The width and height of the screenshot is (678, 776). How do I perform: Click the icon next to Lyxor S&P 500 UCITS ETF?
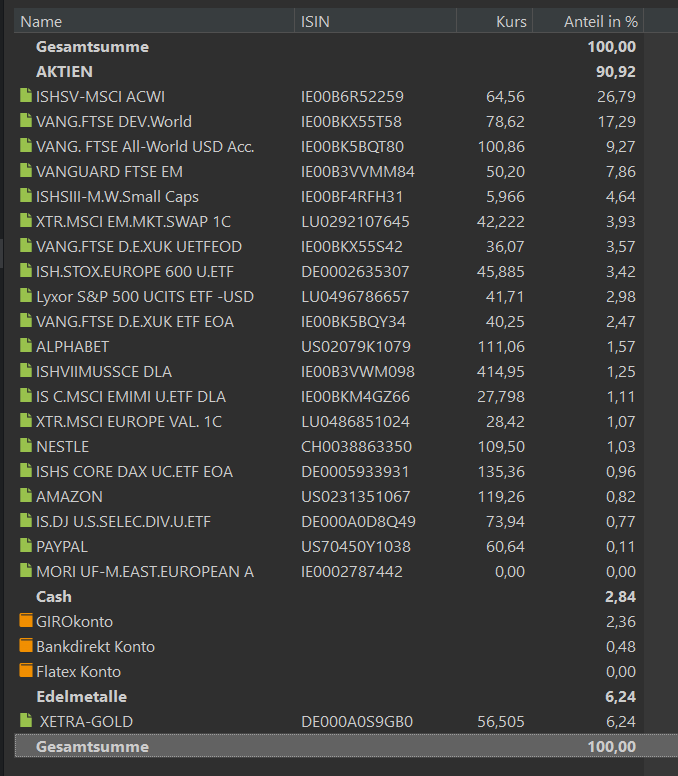26,295
